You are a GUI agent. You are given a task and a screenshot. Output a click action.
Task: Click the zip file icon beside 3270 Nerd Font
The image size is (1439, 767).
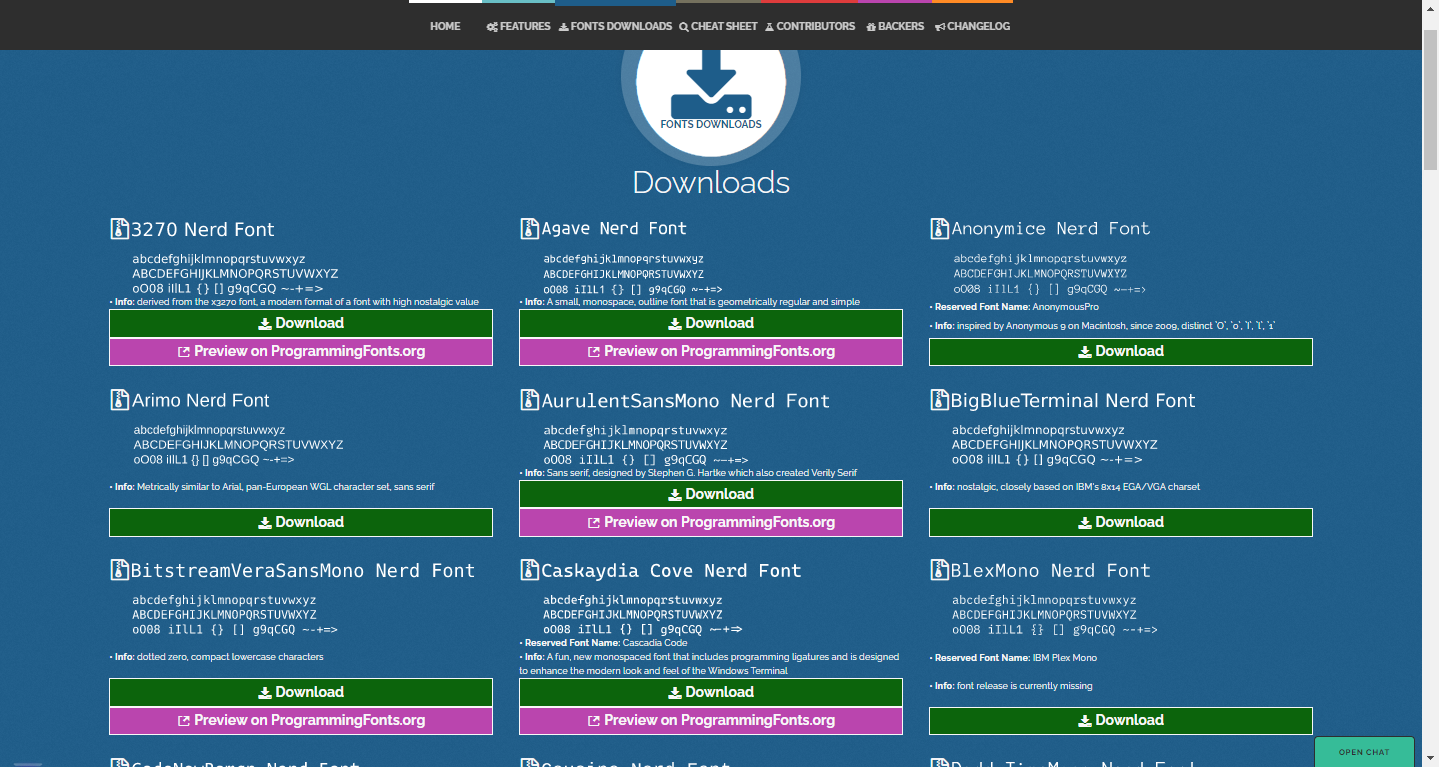pyautogui.click(x=119, y=229)
